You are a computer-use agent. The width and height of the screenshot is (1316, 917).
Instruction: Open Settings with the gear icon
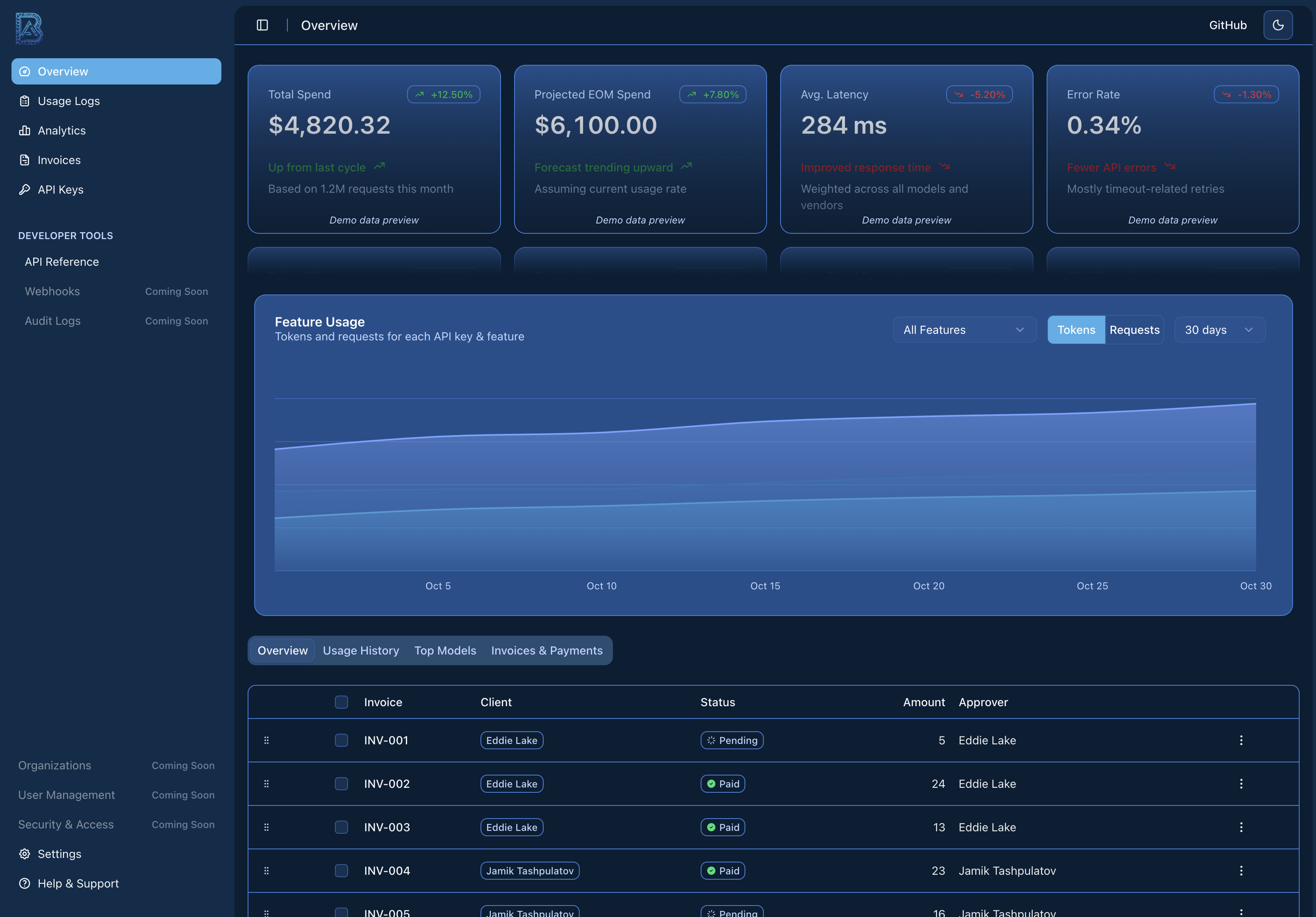(25, 854)
